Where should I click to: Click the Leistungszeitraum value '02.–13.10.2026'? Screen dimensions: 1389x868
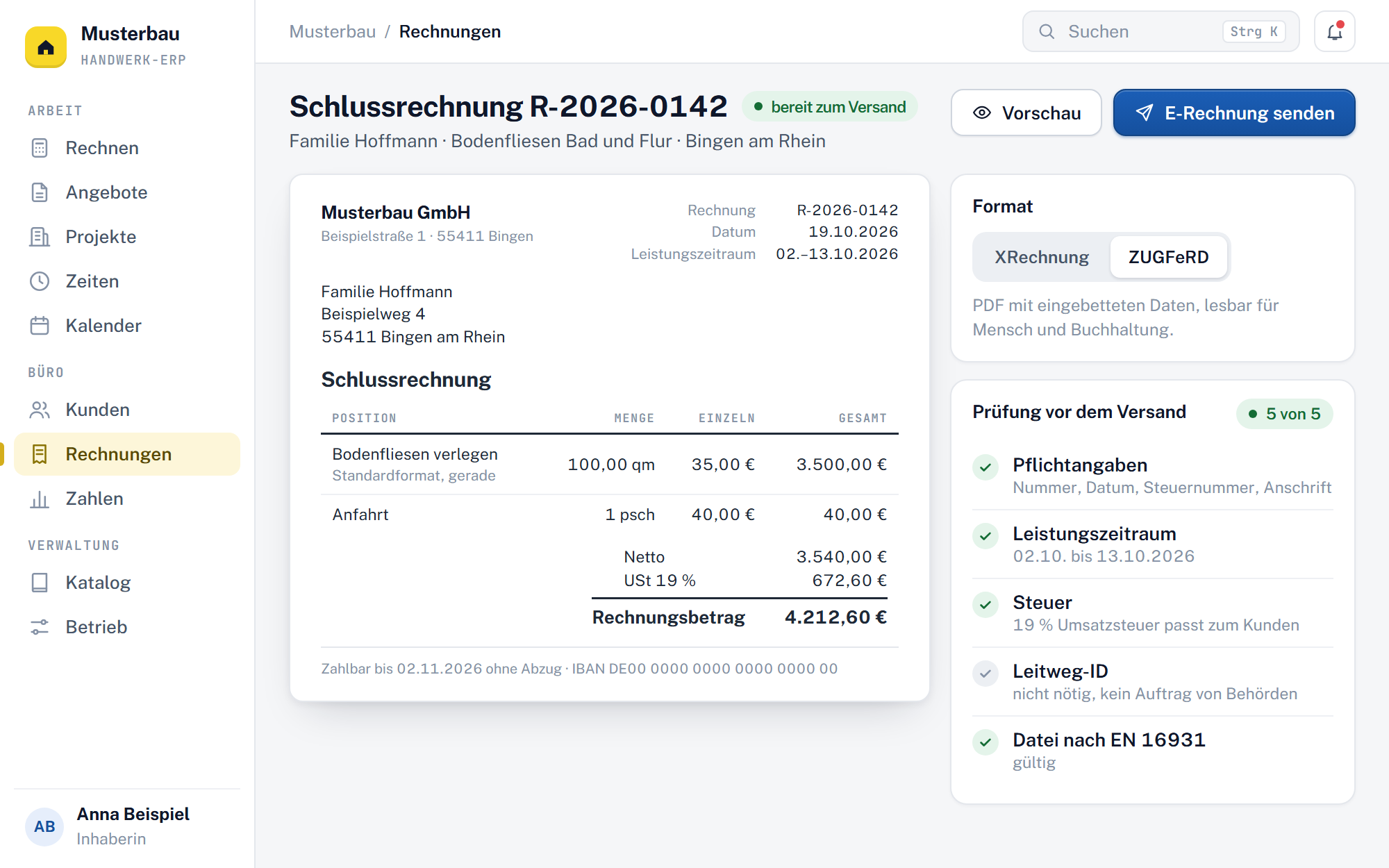pyautogui.click(x=837, y=254)
